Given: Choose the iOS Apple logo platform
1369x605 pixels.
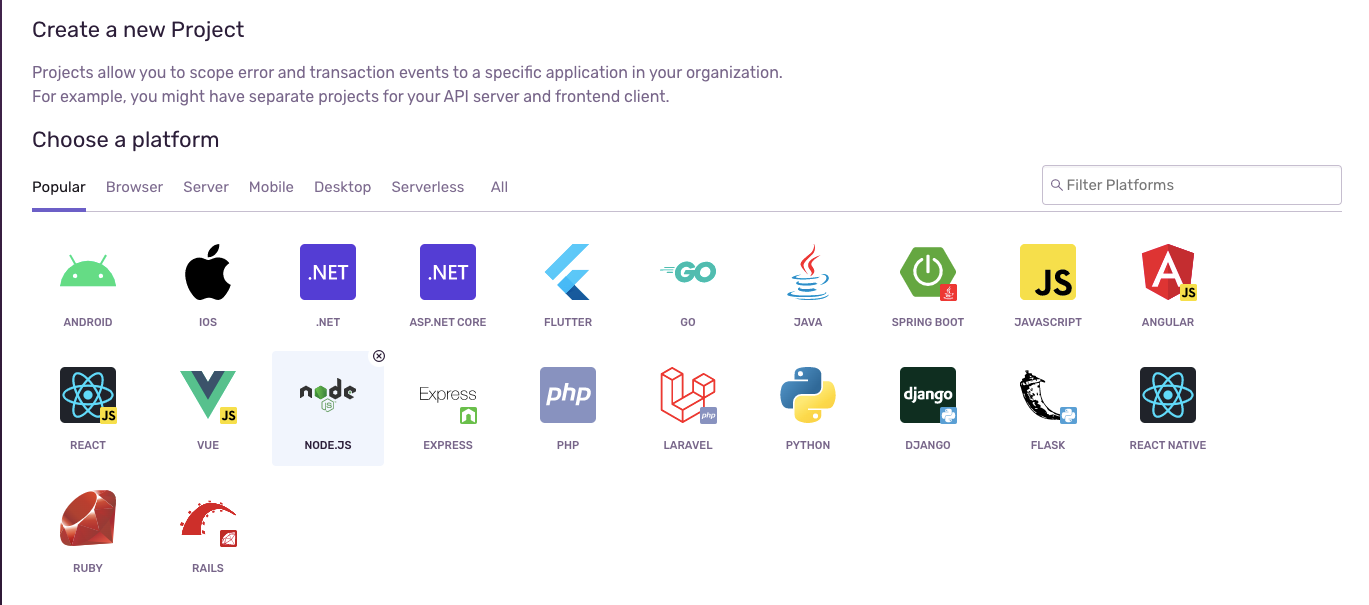Looking at the screenshot, I should click(208, 272).
